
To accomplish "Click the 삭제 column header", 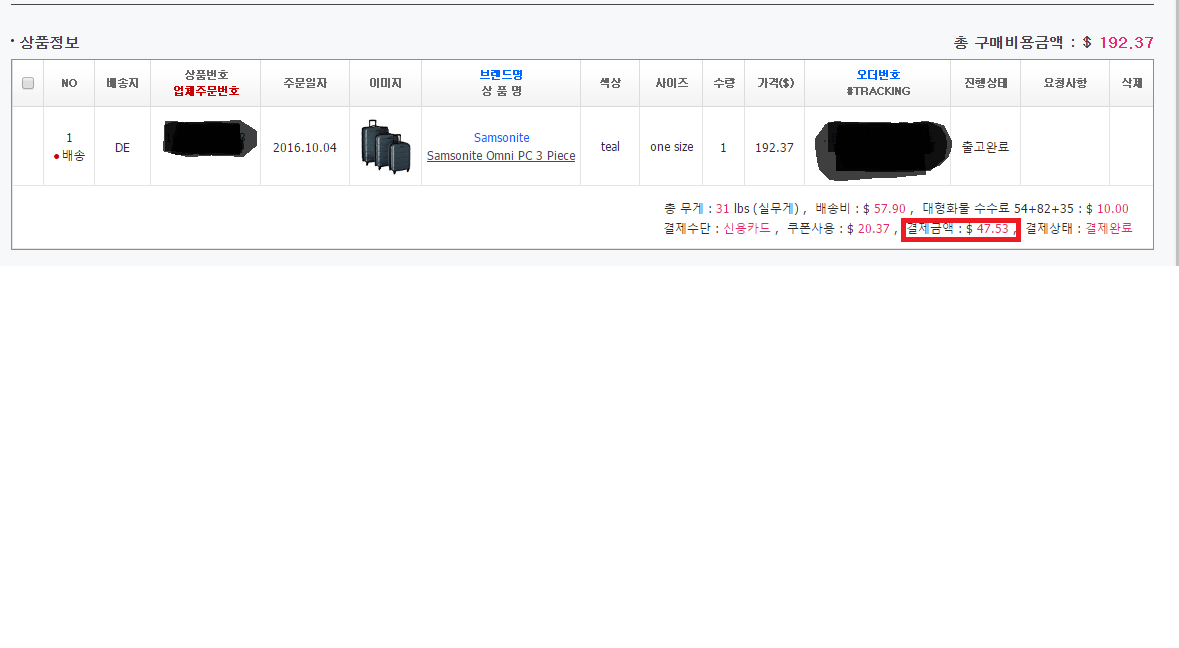I will click(x=1131, y=83).
